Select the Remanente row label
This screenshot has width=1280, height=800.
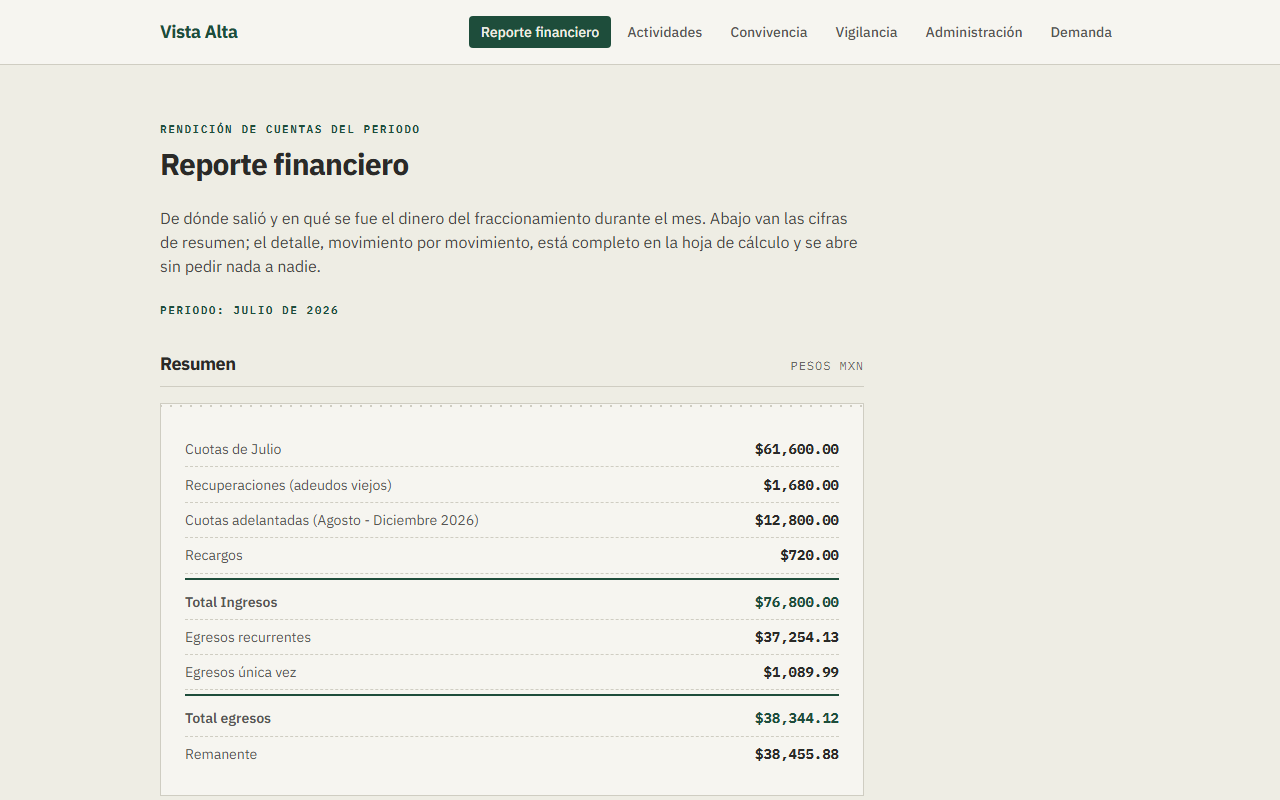[221, 754]
